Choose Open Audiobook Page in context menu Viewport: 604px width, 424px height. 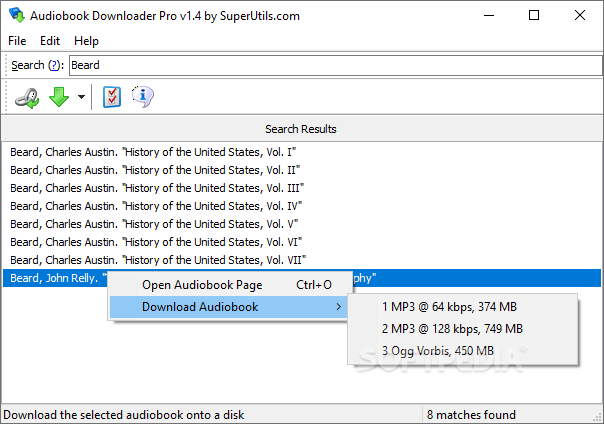click(x=230, y=285)
